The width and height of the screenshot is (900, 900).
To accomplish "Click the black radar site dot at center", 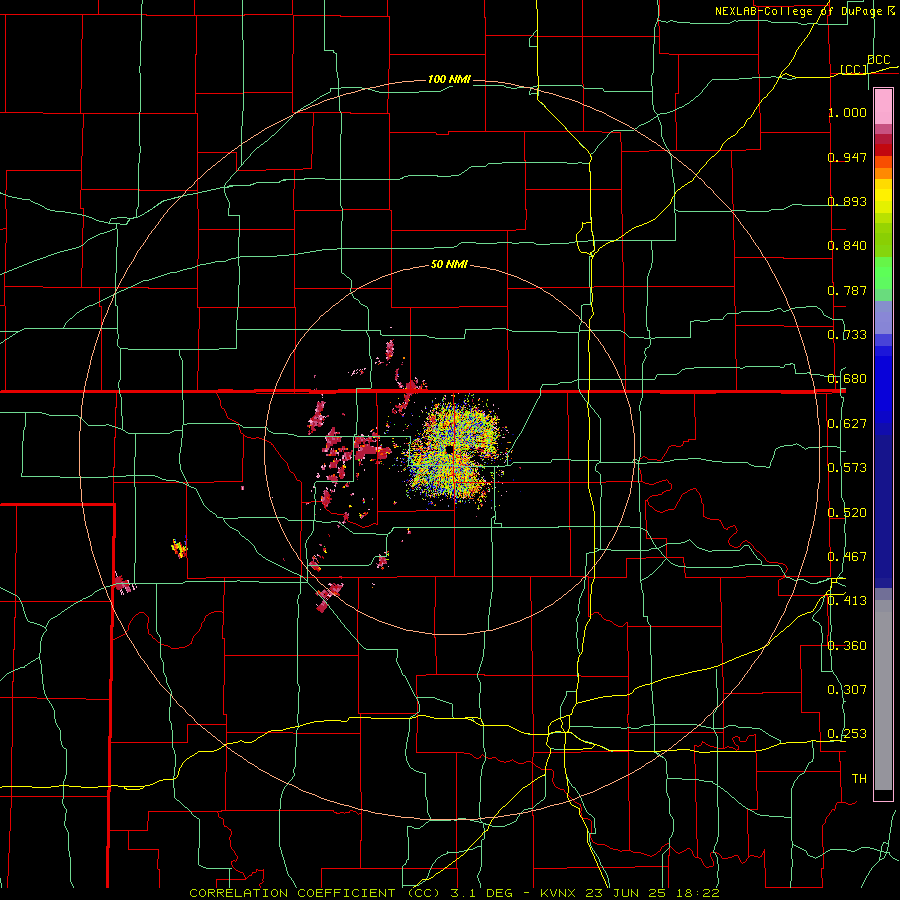I will point(449,449).
